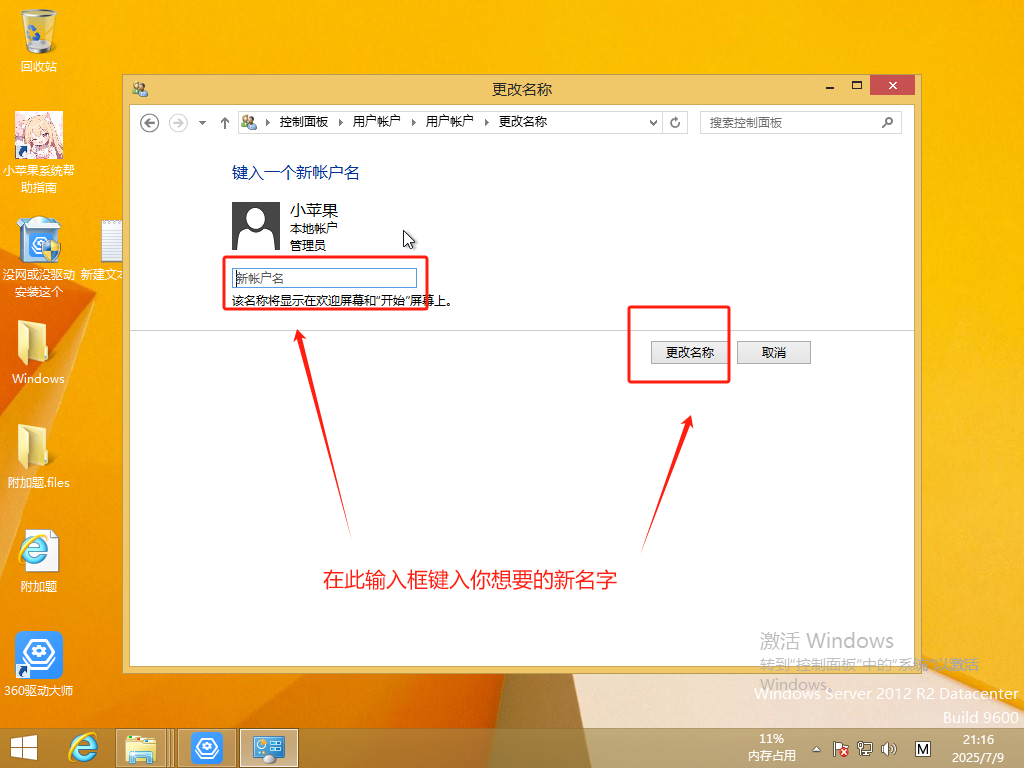Image resolution: width=1024 pixels, height=768 pixels.
Task: Select the 没网或没驱动安装这个 desktop icon
Action: click(39, 257)
